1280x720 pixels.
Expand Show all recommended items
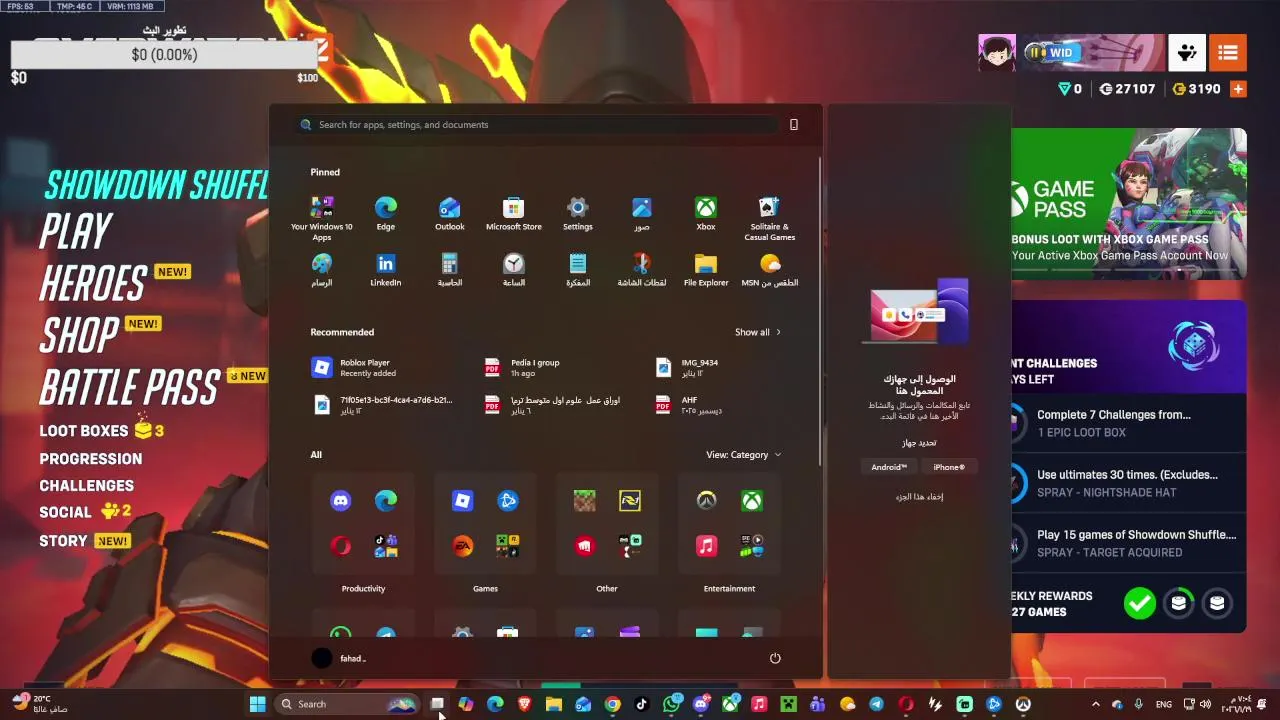758,332
